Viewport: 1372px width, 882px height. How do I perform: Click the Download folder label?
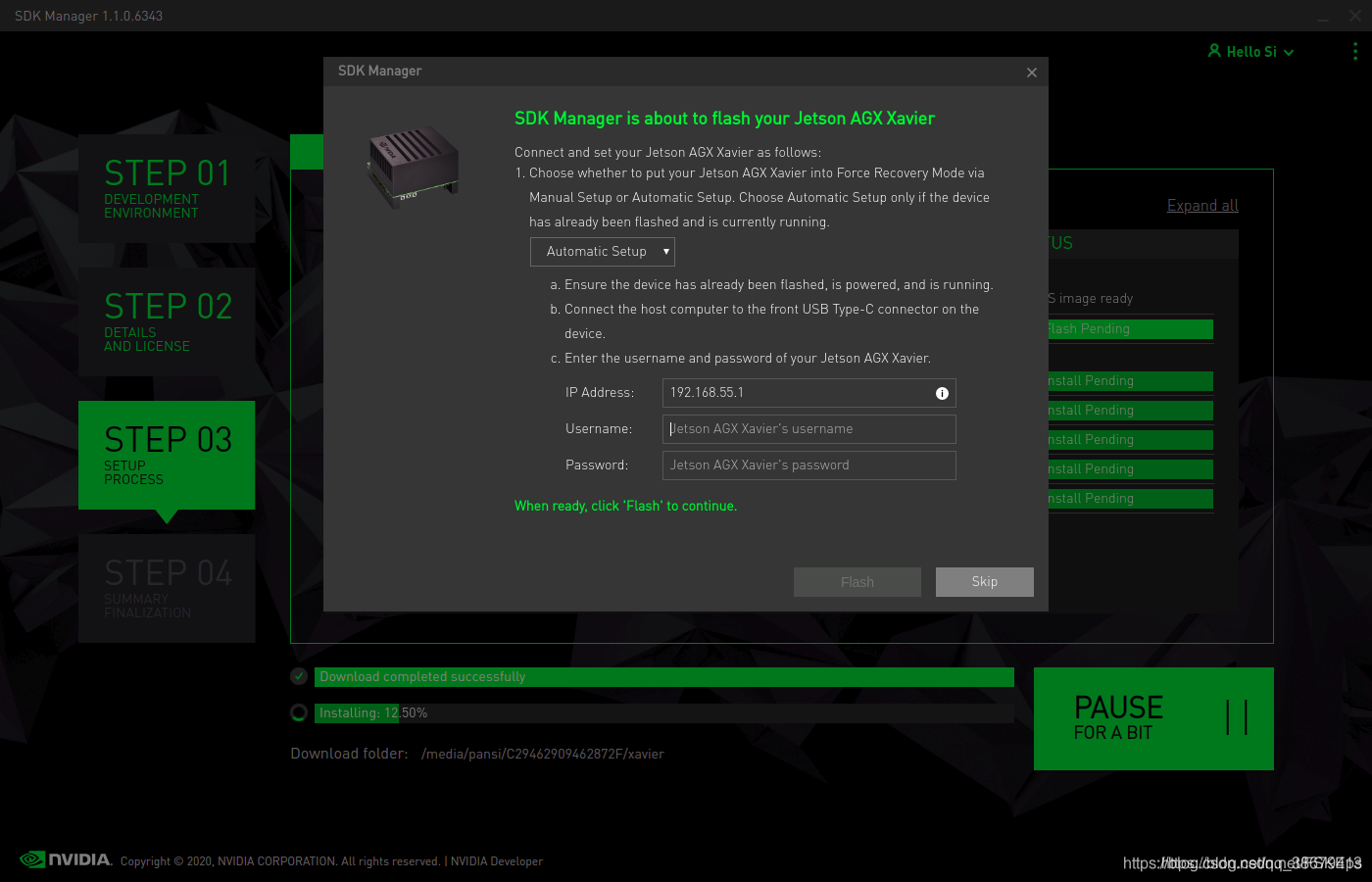(x=349, y=754)
